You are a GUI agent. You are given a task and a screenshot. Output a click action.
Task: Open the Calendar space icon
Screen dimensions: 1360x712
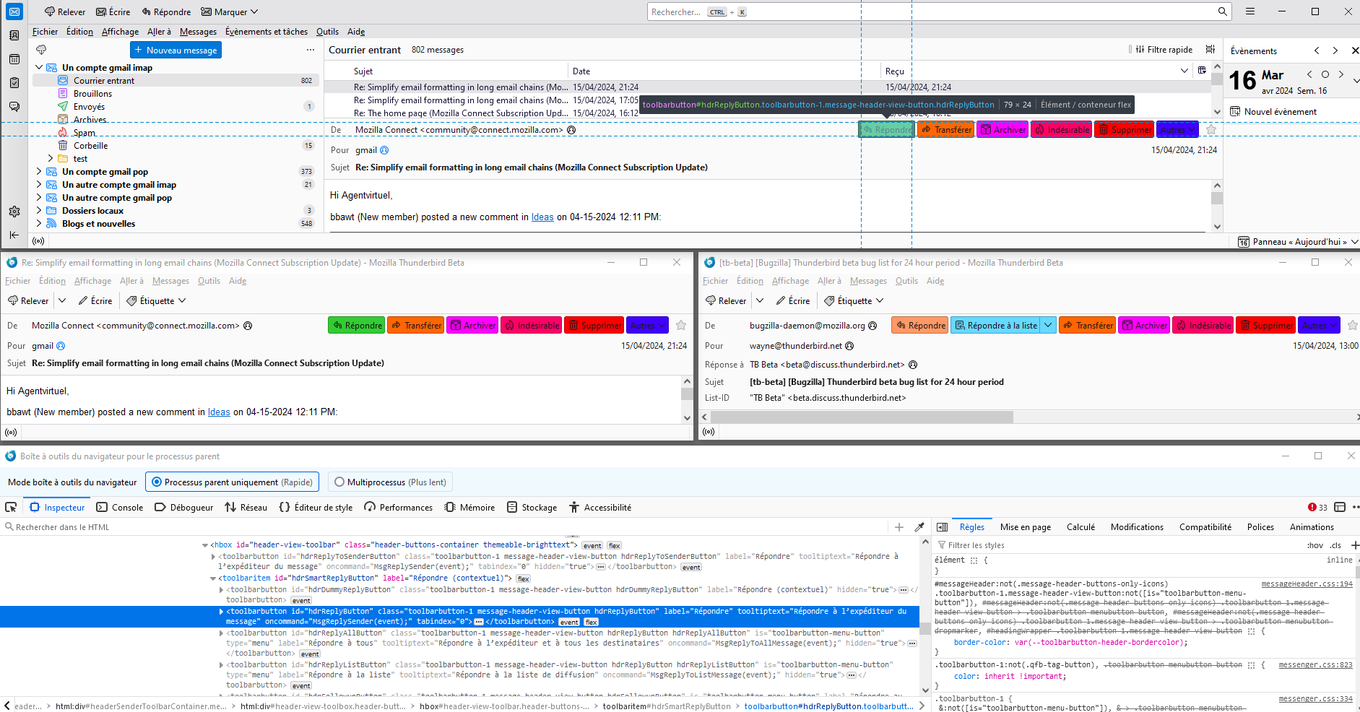click(14, 59)
